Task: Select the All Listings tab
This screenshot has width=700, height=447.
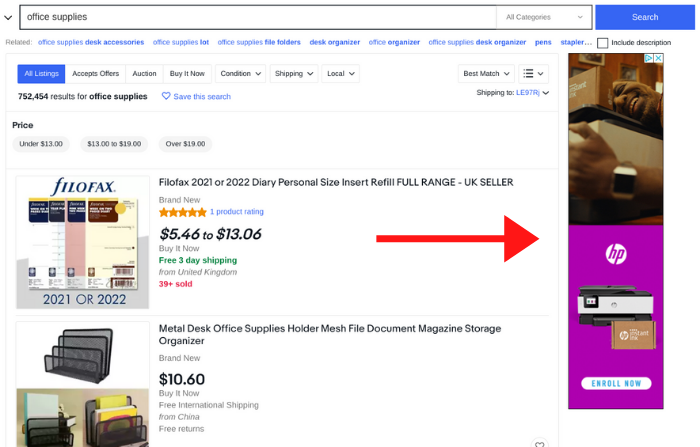Action: coord(42,74)
